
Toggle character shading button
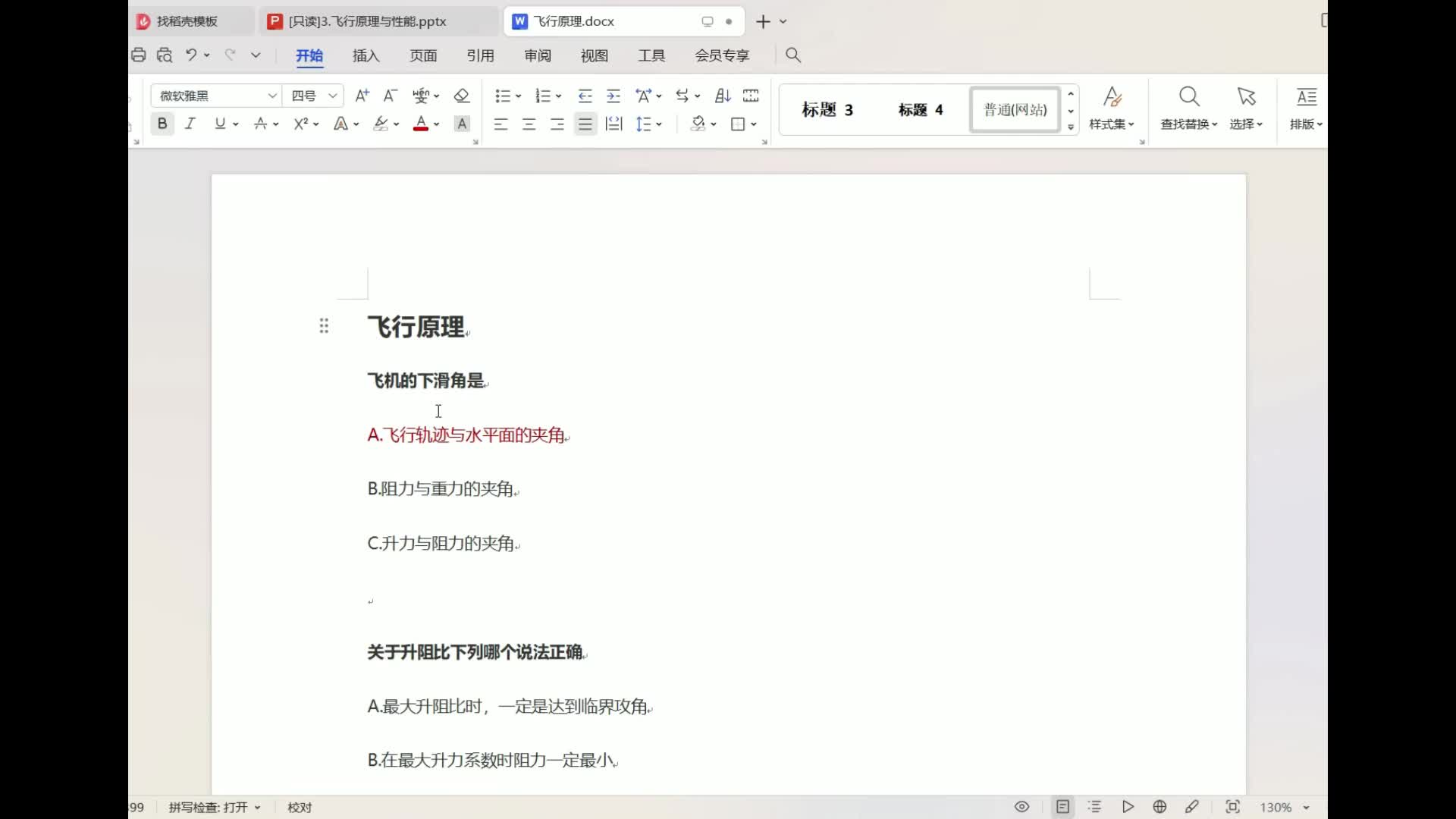[462, 124]
